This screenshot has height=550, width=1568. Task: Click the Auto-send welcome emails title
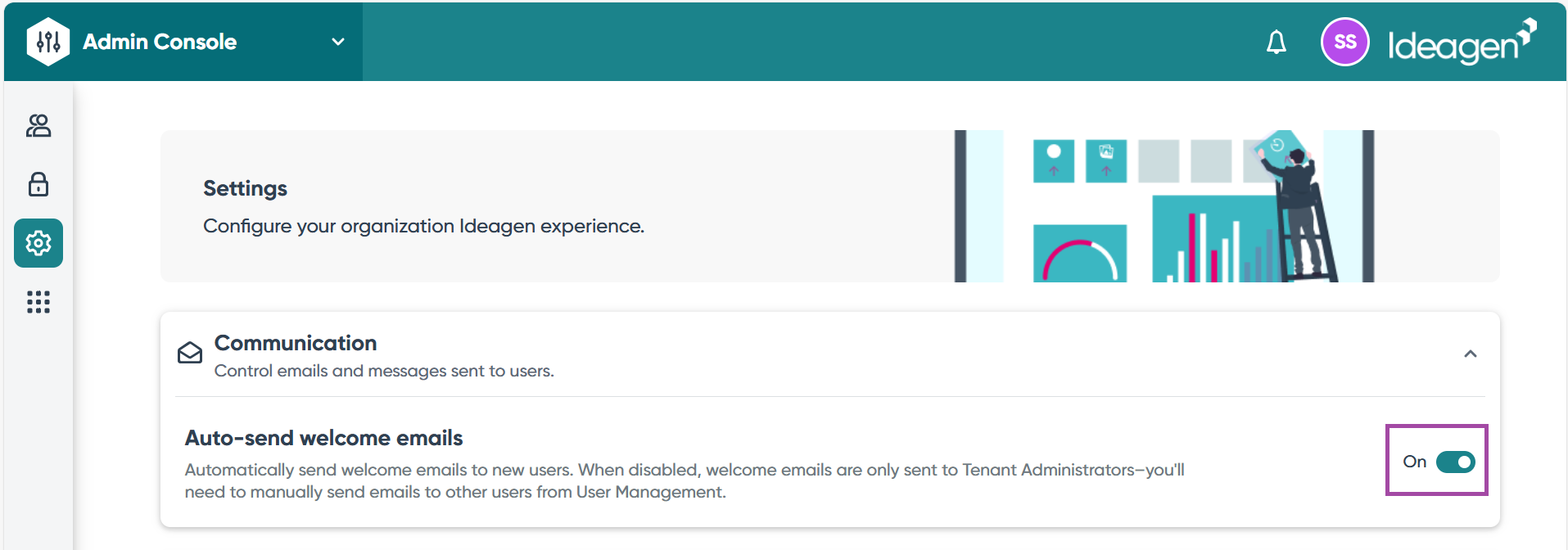323,438
